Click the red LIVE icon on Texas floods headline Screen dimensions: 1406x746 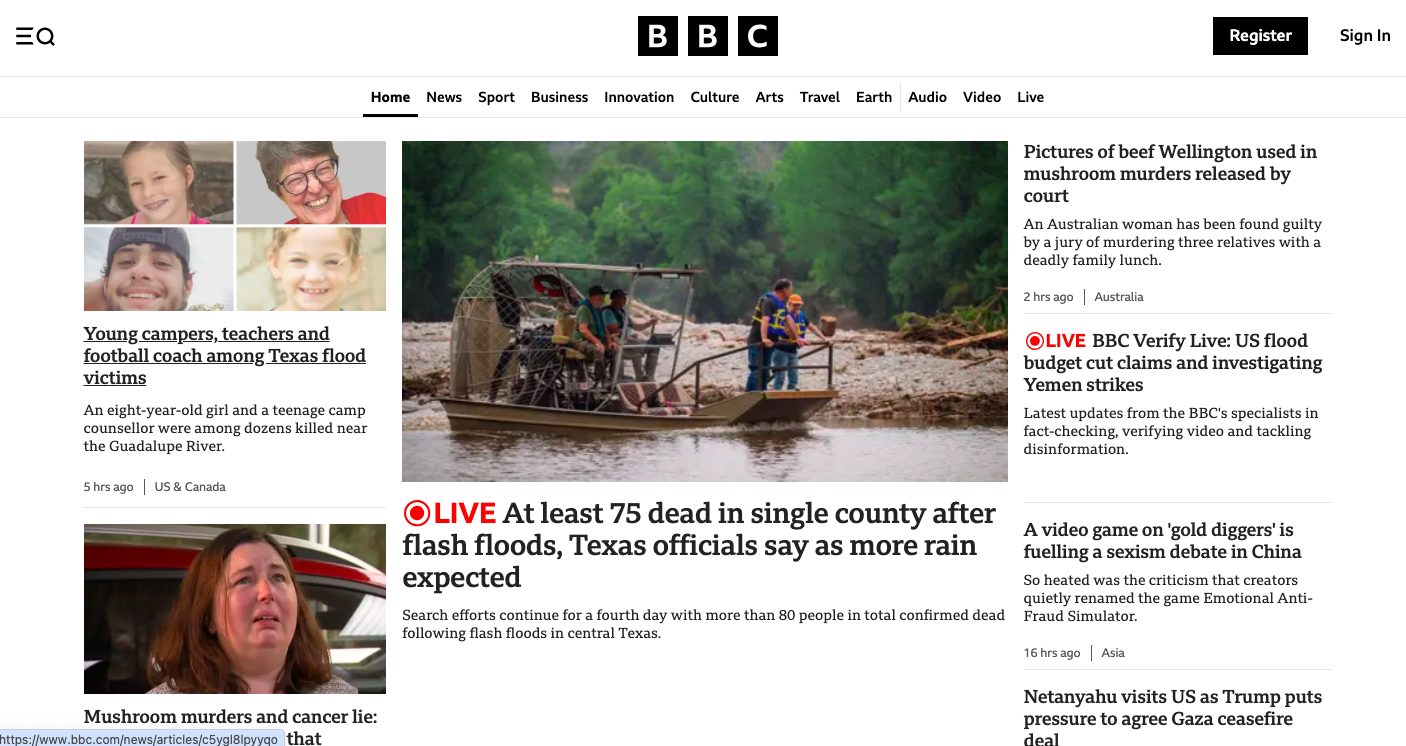pos(450,514)
